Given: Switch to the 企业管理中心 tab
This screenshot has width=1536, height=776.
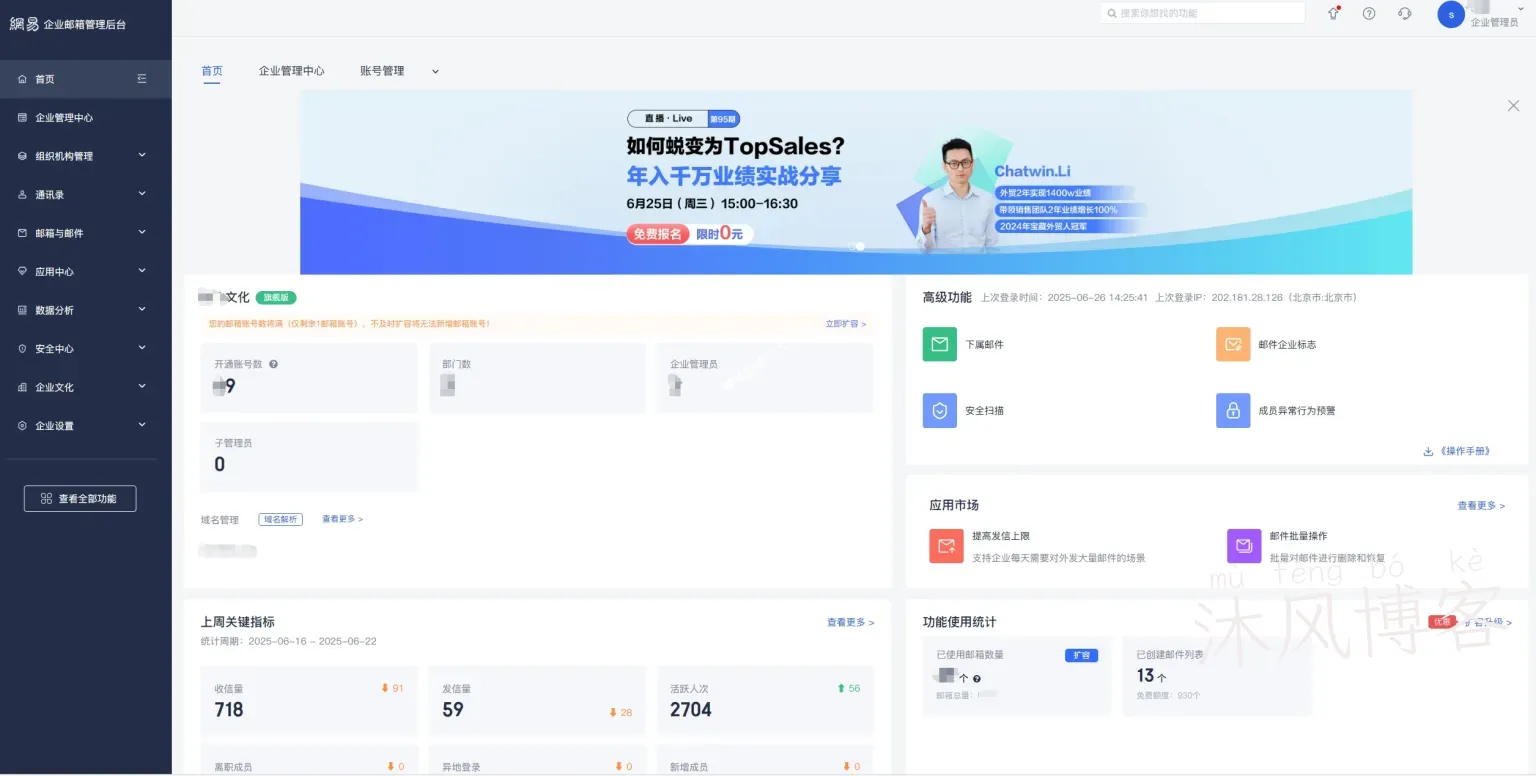Looking at the screenshot, I should pyautogui.click(x=291, y=71).
